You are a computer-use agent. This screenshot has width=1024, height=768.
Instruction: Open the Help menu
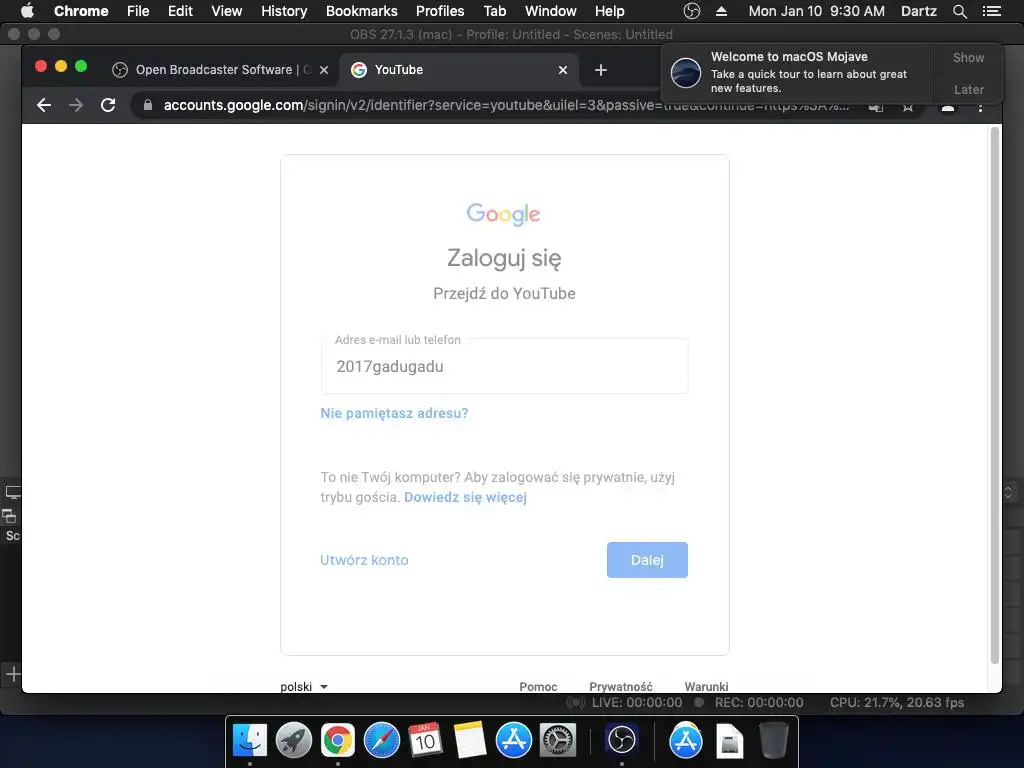[609, 11]
